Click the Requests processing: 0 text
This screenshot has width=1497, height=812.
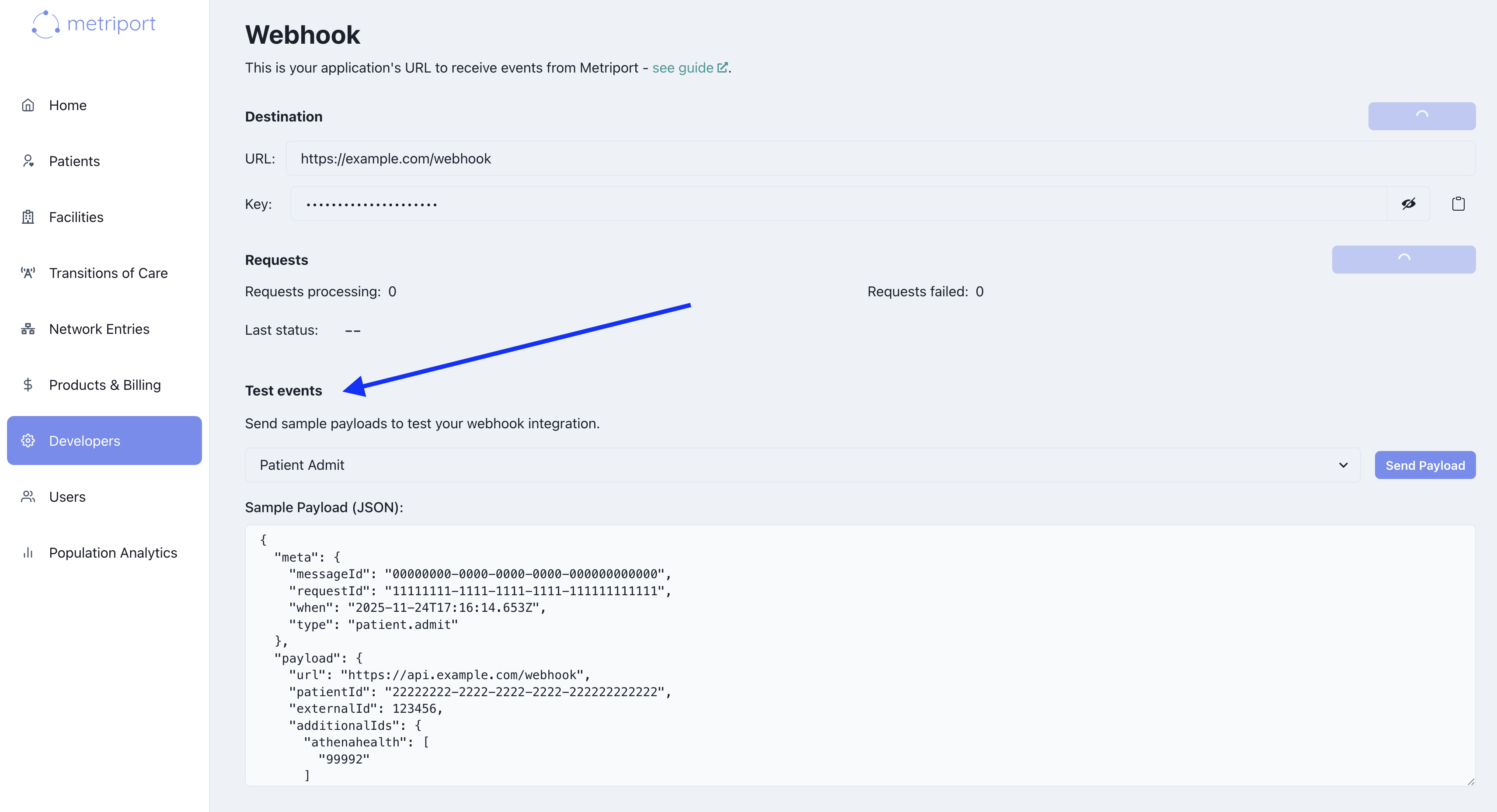pos(321,291)
